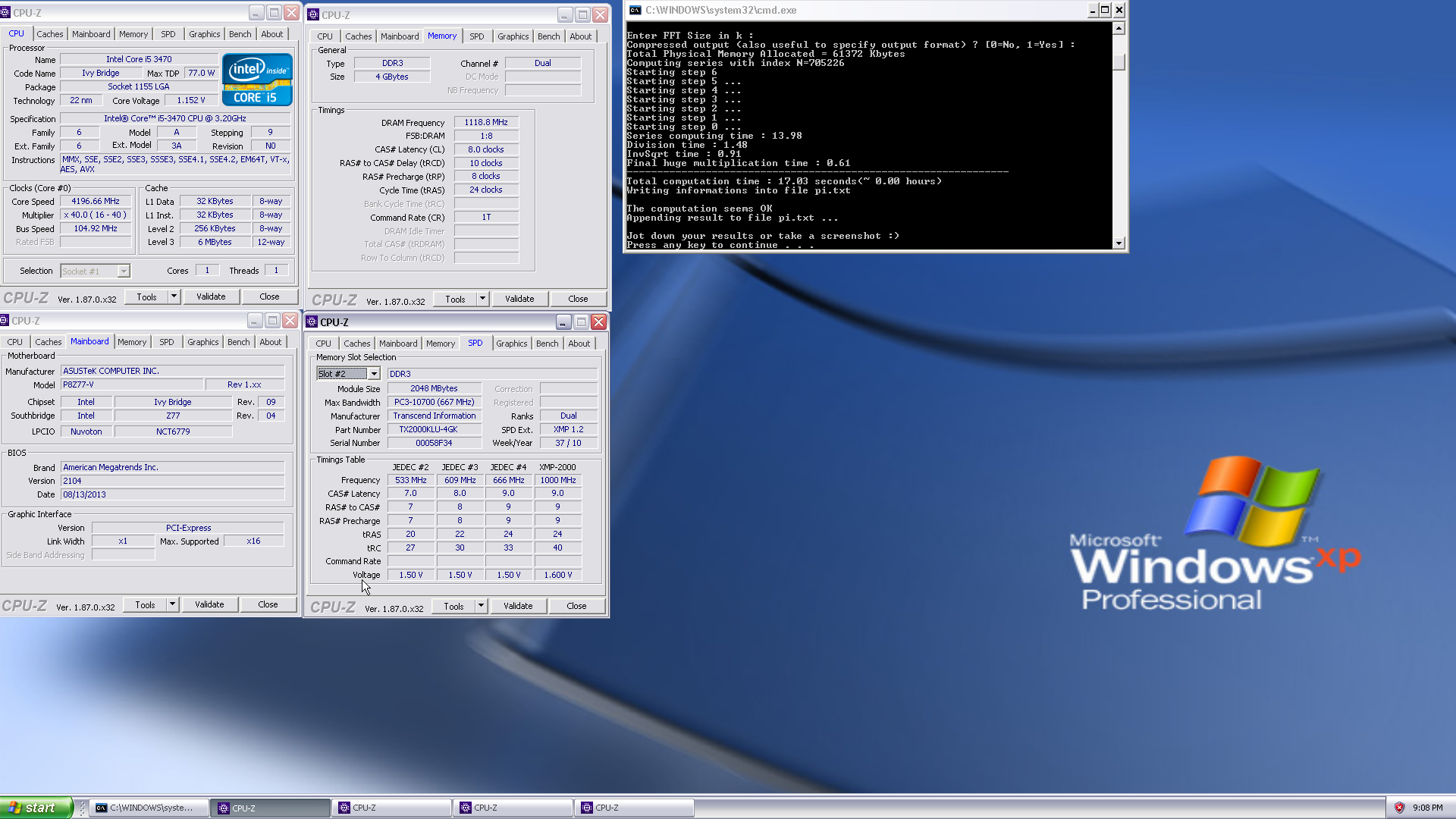This screenshot has width=1456, height=819.
Task: Click the Max TDP 77.0 W field
Action: tap(202, 73)
